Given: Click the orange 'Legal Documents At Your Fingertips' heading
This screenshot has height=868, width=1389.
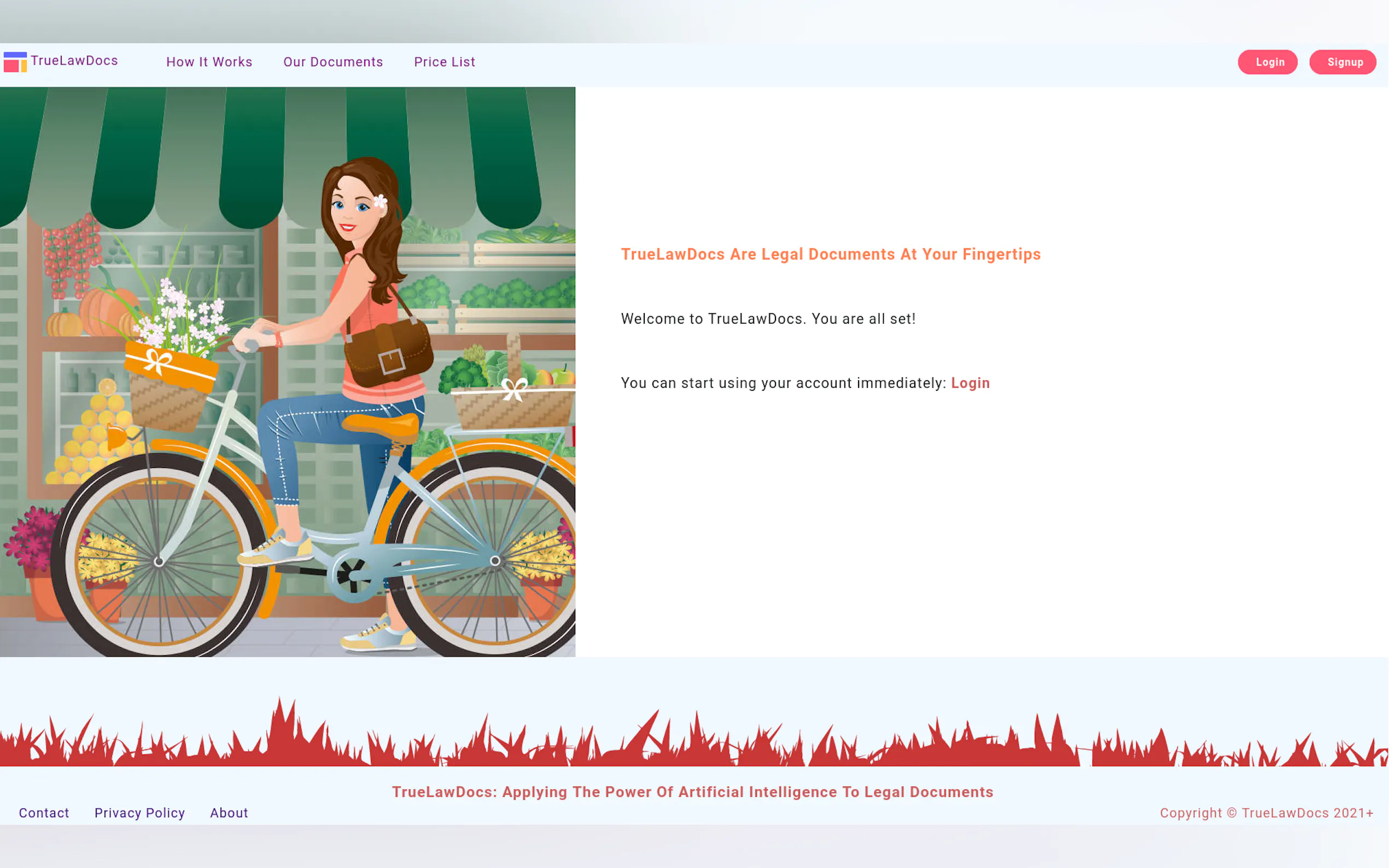Looking at the screenshot, I should [x=830, y=254].
